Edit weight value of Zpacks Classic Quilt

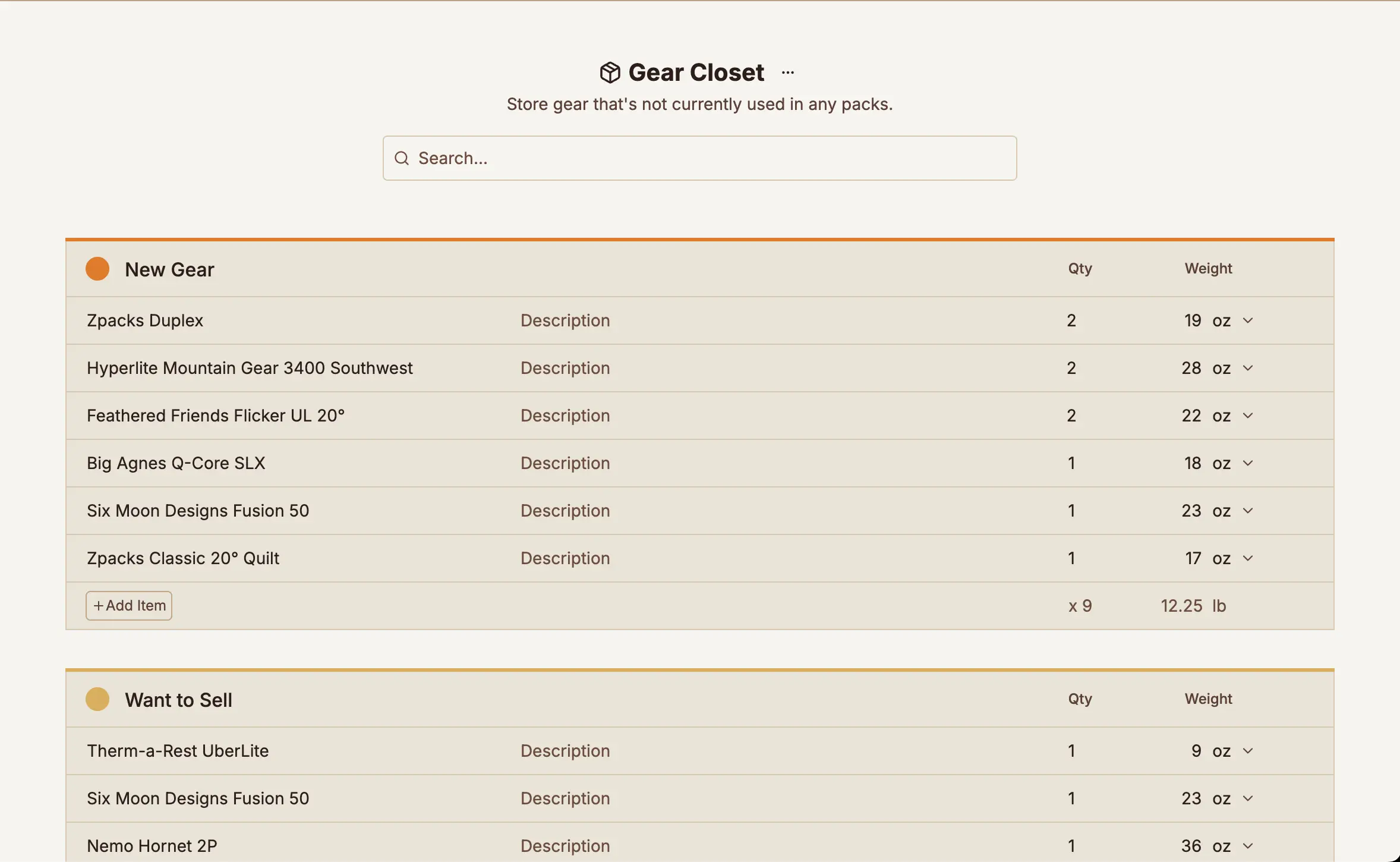(1193, 558)
